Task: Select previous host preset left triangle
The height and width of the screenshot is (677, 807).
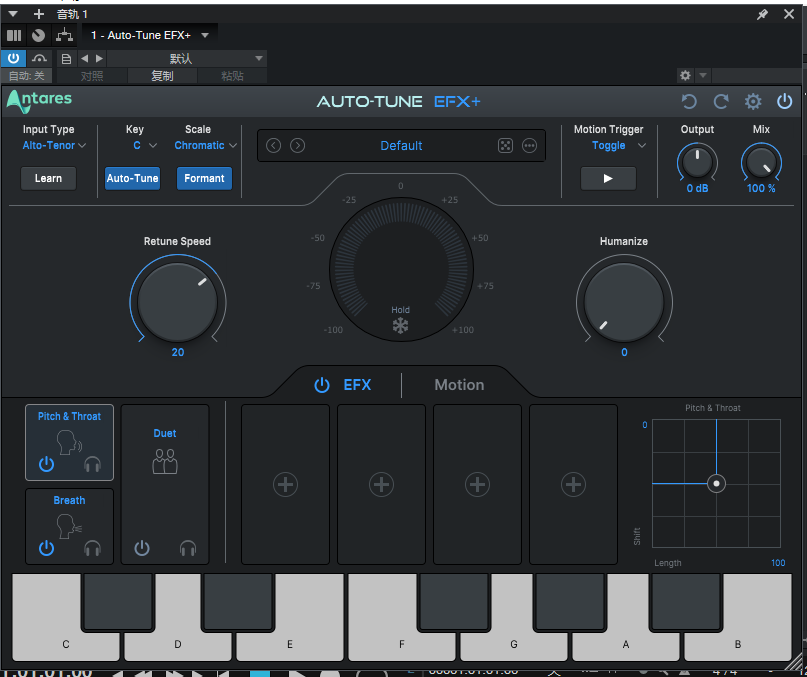Action: coord(84,58)
